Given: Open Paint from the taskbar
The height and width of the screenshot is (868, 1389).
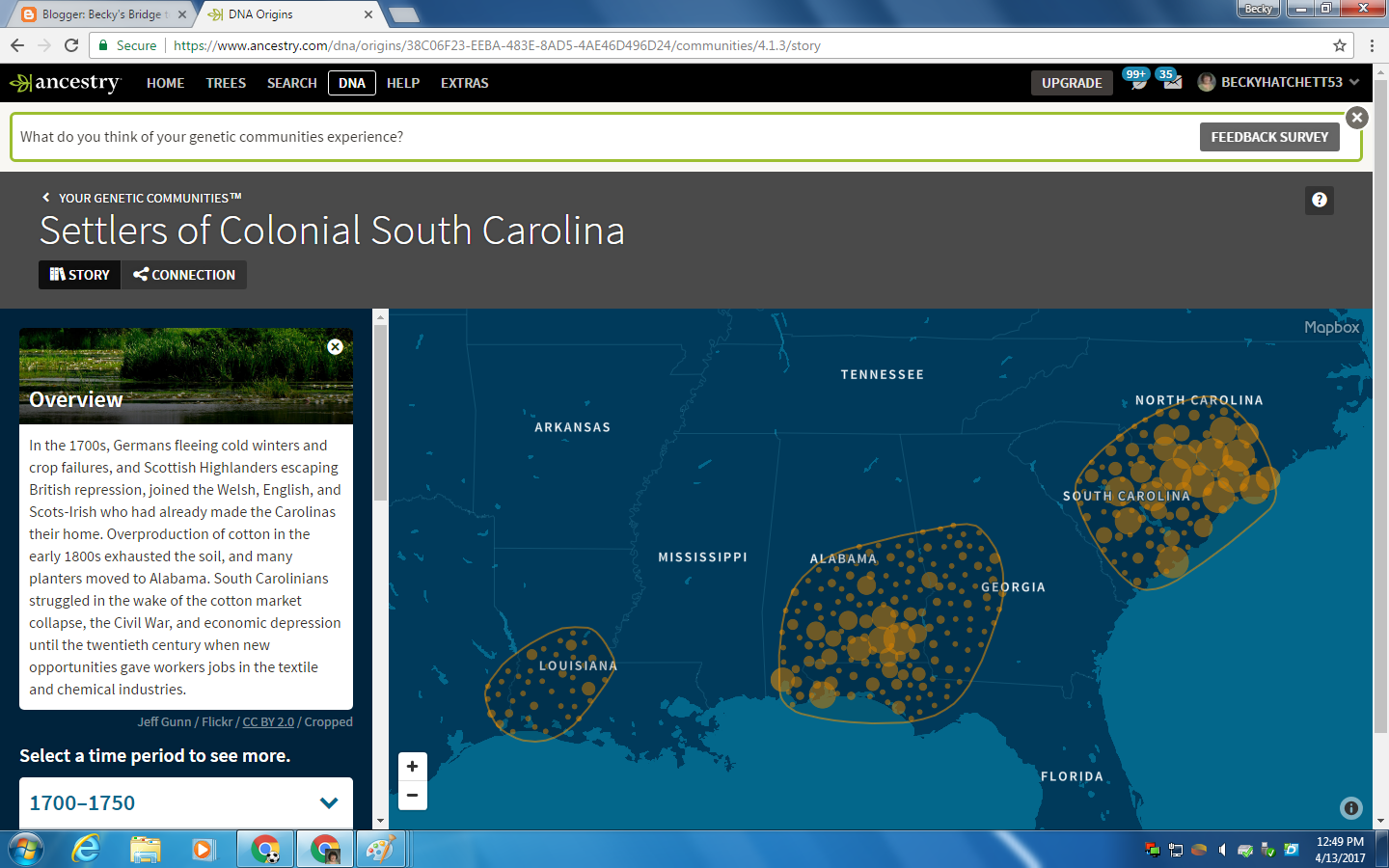Looking at the screenshot, I should coord(380,850).
